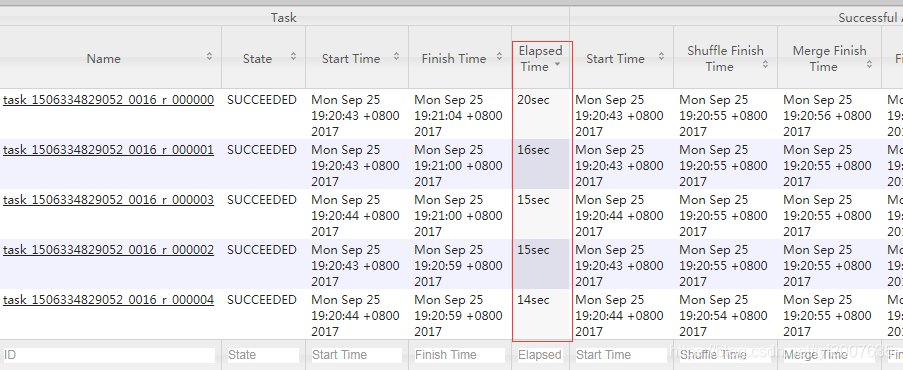
Task: Focus the Finish Time filter field
Action: 460,355
